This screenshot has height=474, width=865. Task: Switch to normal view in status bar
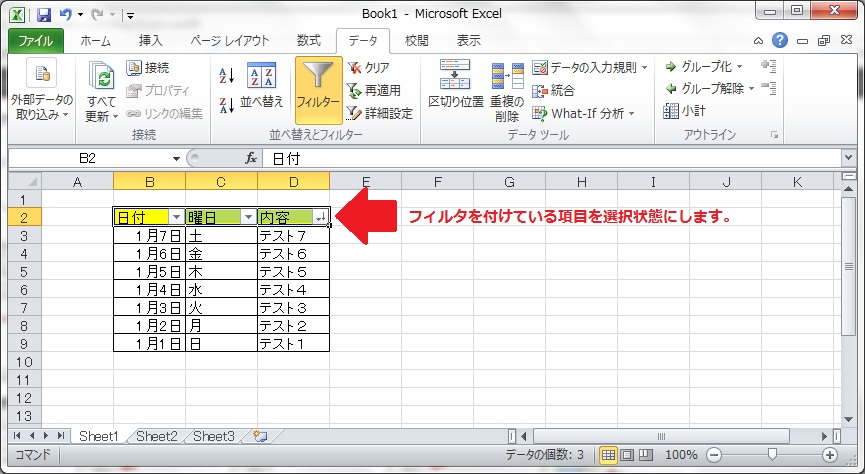tap(608, 455)
